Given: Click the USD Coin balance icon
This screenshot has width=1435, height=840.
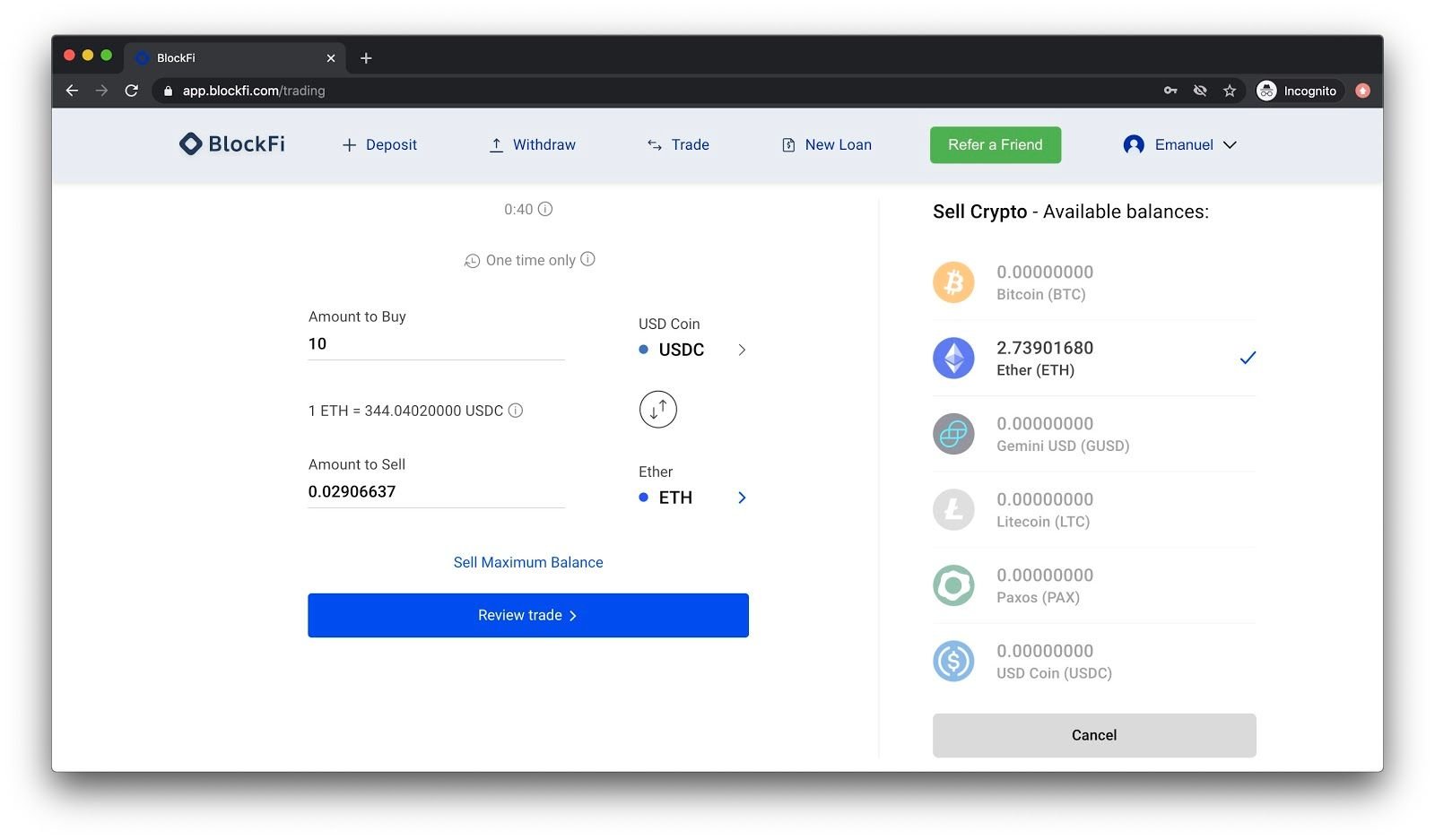Looking at the screenshot, I should click(x=953, y=662).
